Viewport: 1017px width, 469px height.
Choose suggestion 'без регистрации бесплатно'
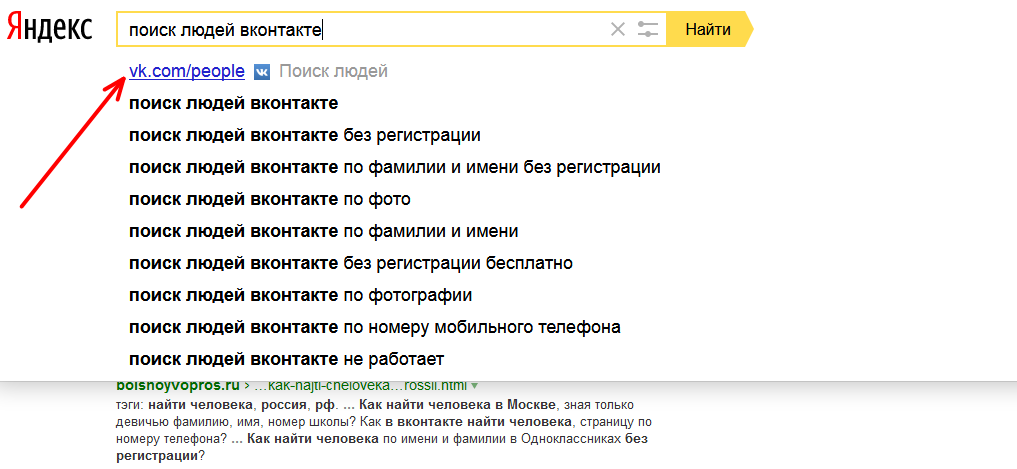351,263
